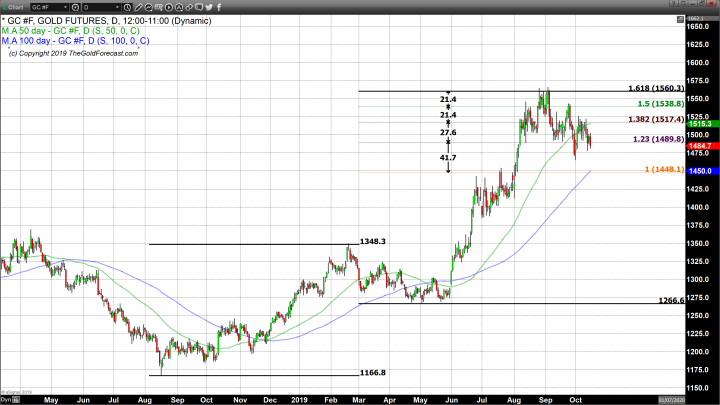
Task: Click the small scale icon next to Dyn
Action: coord(16,400)
